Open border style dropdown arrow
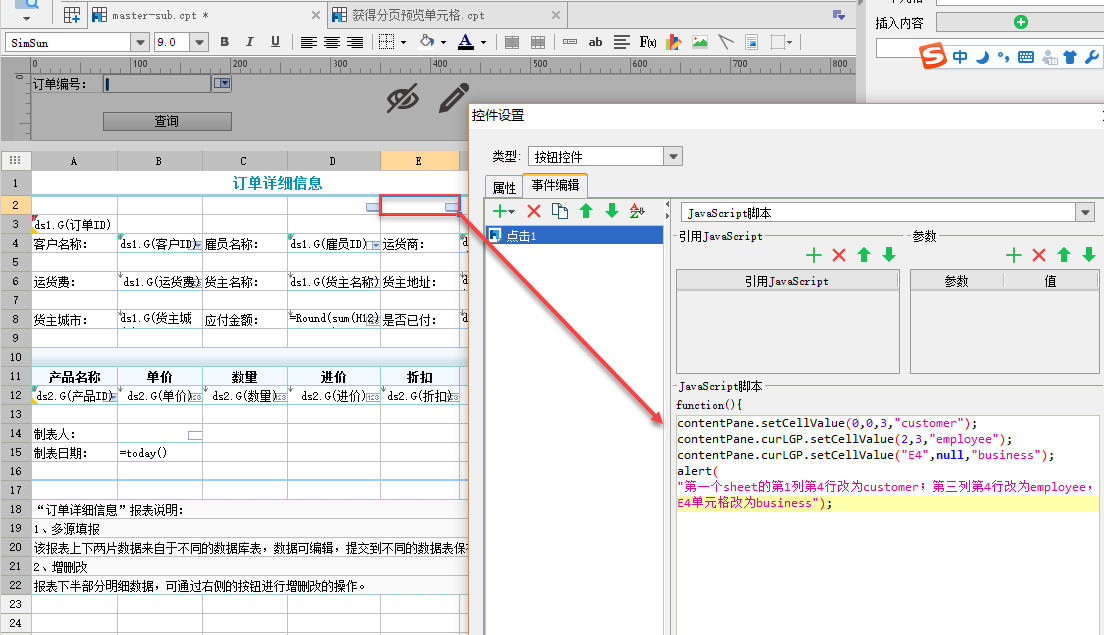The height and width of the screenshot is (635, 1104). (x=403, y=42)
